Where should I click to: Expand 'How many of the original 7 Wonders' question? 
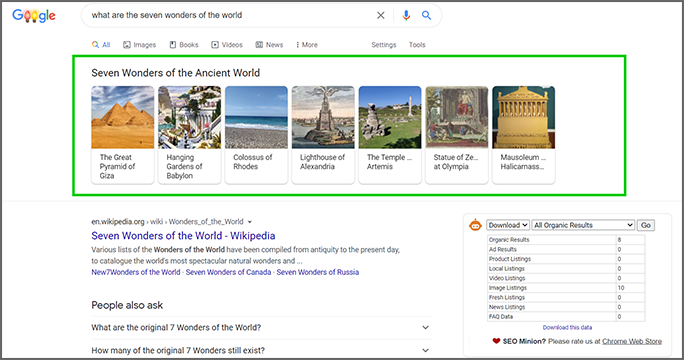click(261, 350)
